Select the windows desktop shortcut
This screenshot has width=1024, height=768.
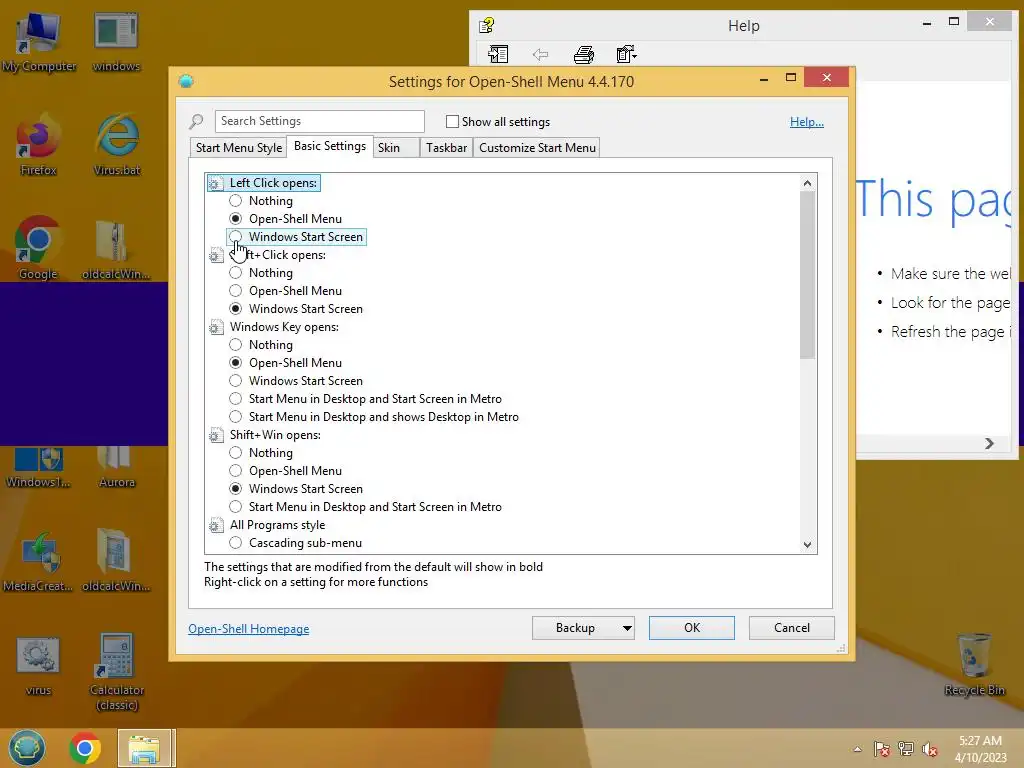pyautogui.click(x=116, y=40)
